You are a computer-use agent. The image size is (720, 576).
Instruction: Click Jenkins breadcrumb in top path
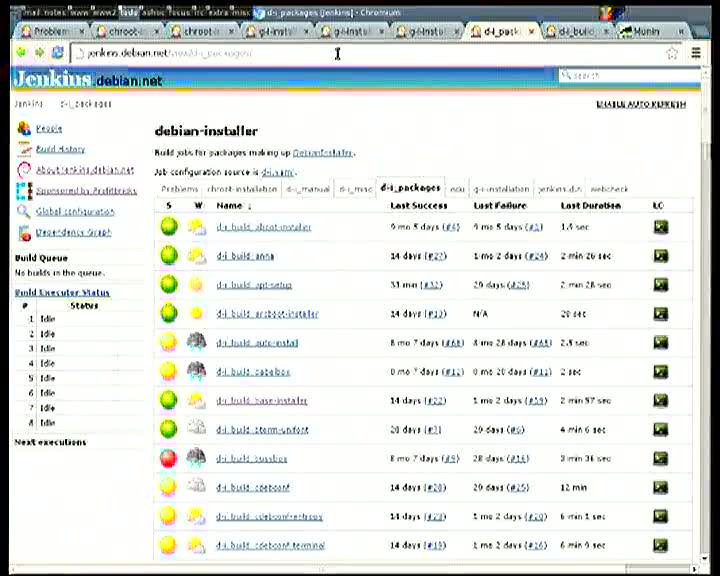[29, 104]
